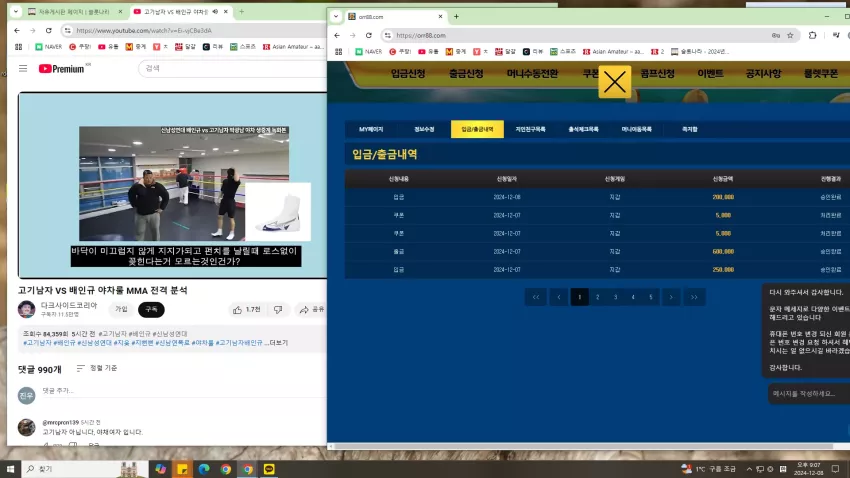
Task: Open NAVER bookmark in YouTube window
Action: coord(48,47)
